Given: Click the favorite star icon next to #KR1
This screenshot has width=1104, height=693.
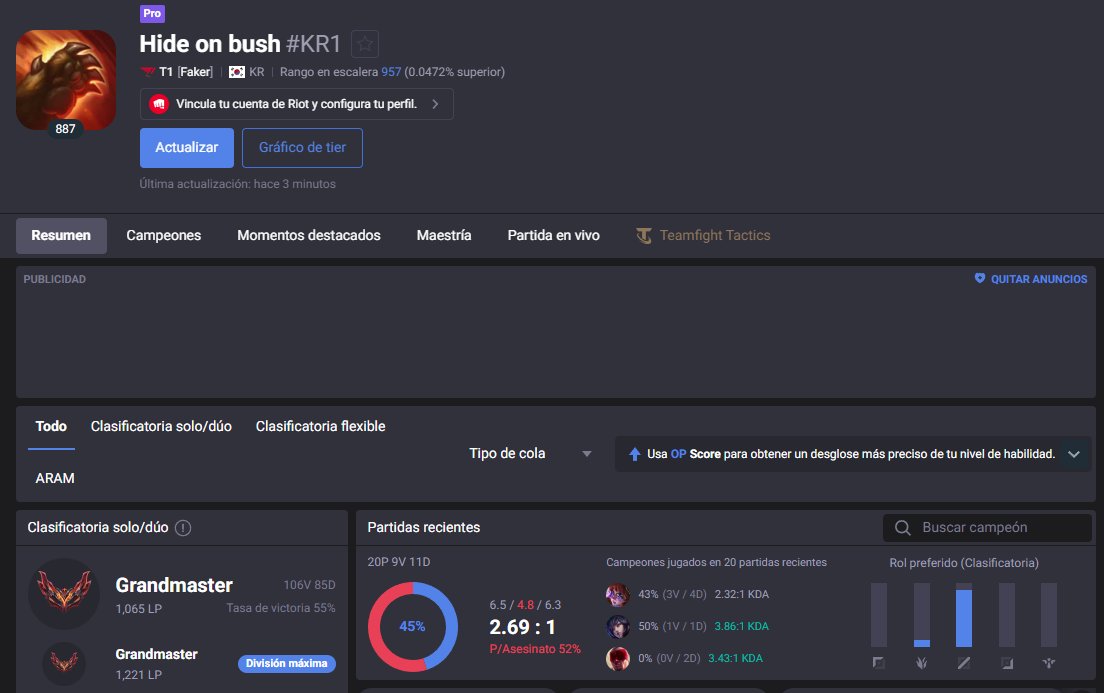Looking at the screenshot, I should (x=365, y=44).
